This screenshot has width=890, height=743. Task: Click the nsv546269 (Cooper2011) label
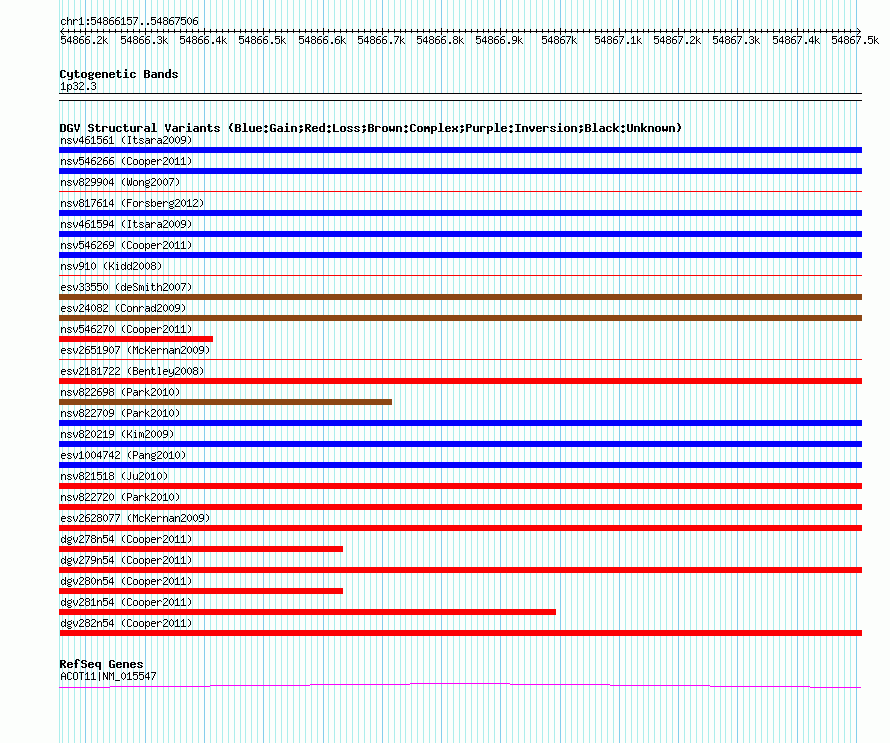tap(126, 245)
